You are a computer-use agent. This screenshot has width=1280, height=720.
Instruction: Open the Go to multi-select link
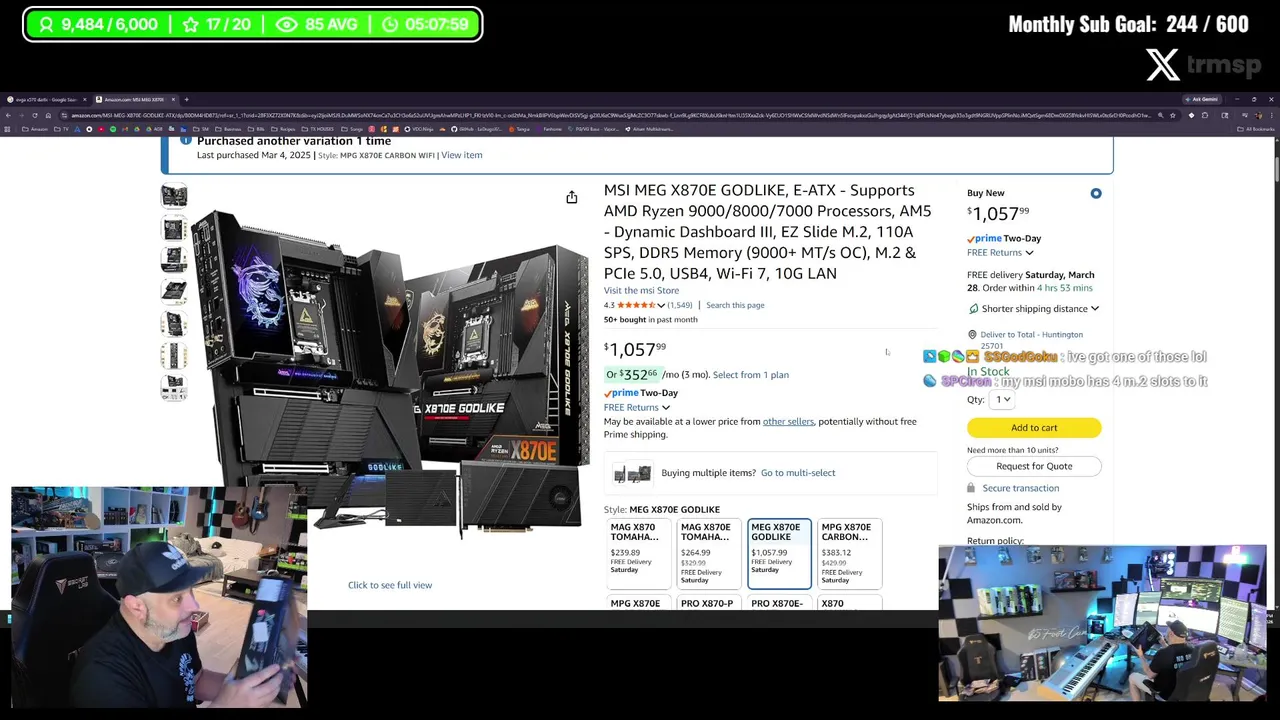pos(798,473)
